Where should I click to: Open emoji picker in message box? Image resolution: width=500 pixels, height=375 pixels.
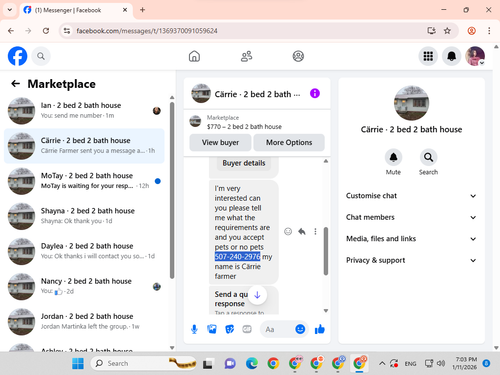[300, 329]
